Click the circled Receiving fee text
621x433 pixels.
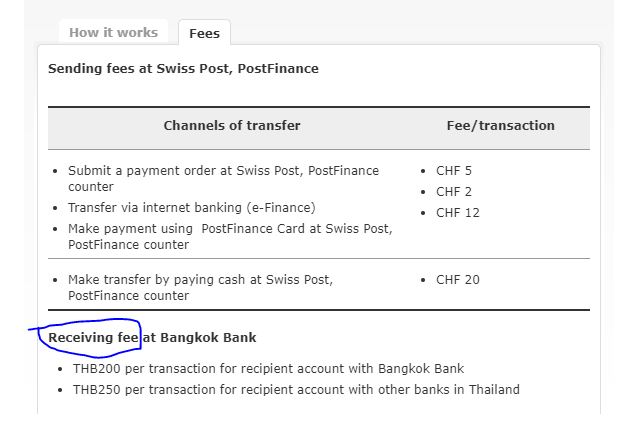(93, 338)
